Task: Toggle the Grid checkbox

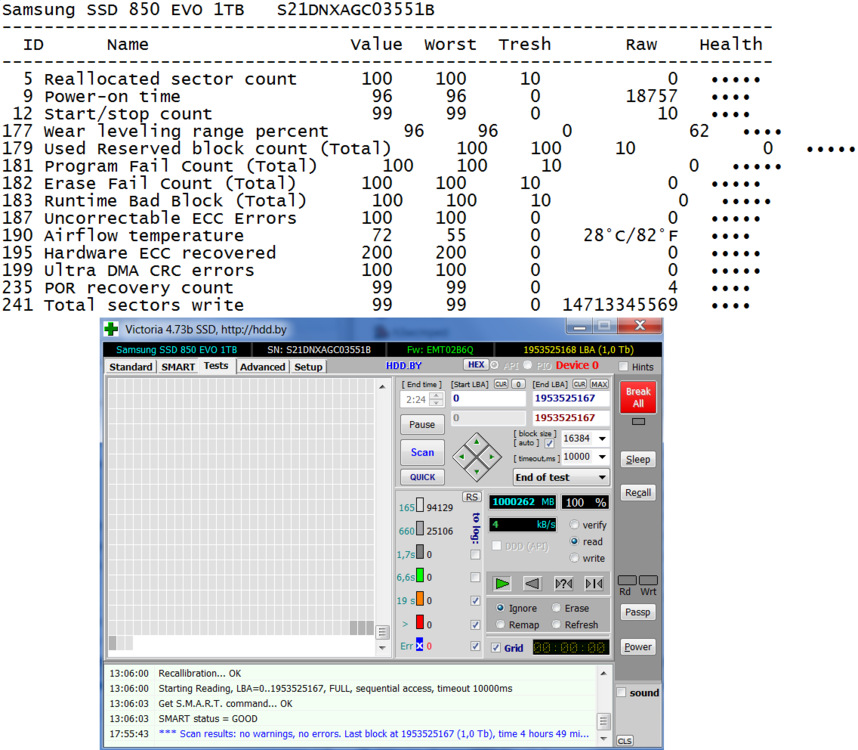Action: click(x=496, y=648)
